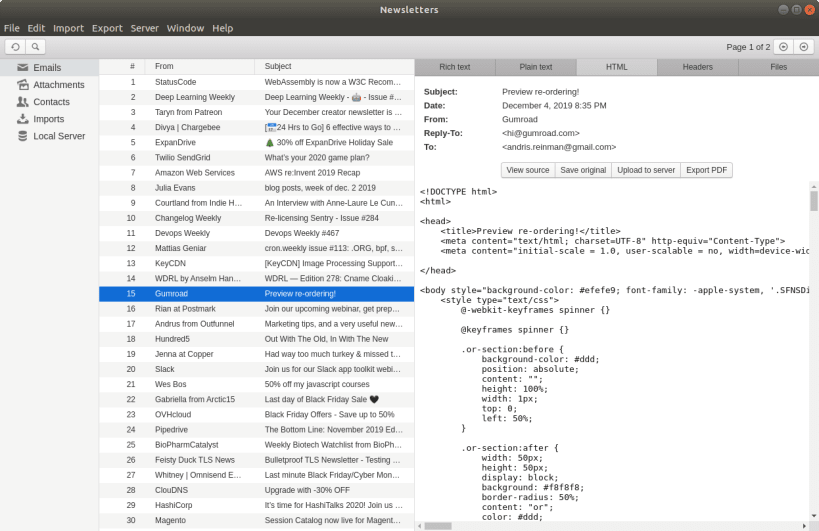Go to the next page of emails
819x531 pixels.
click(x=804, y=46)
